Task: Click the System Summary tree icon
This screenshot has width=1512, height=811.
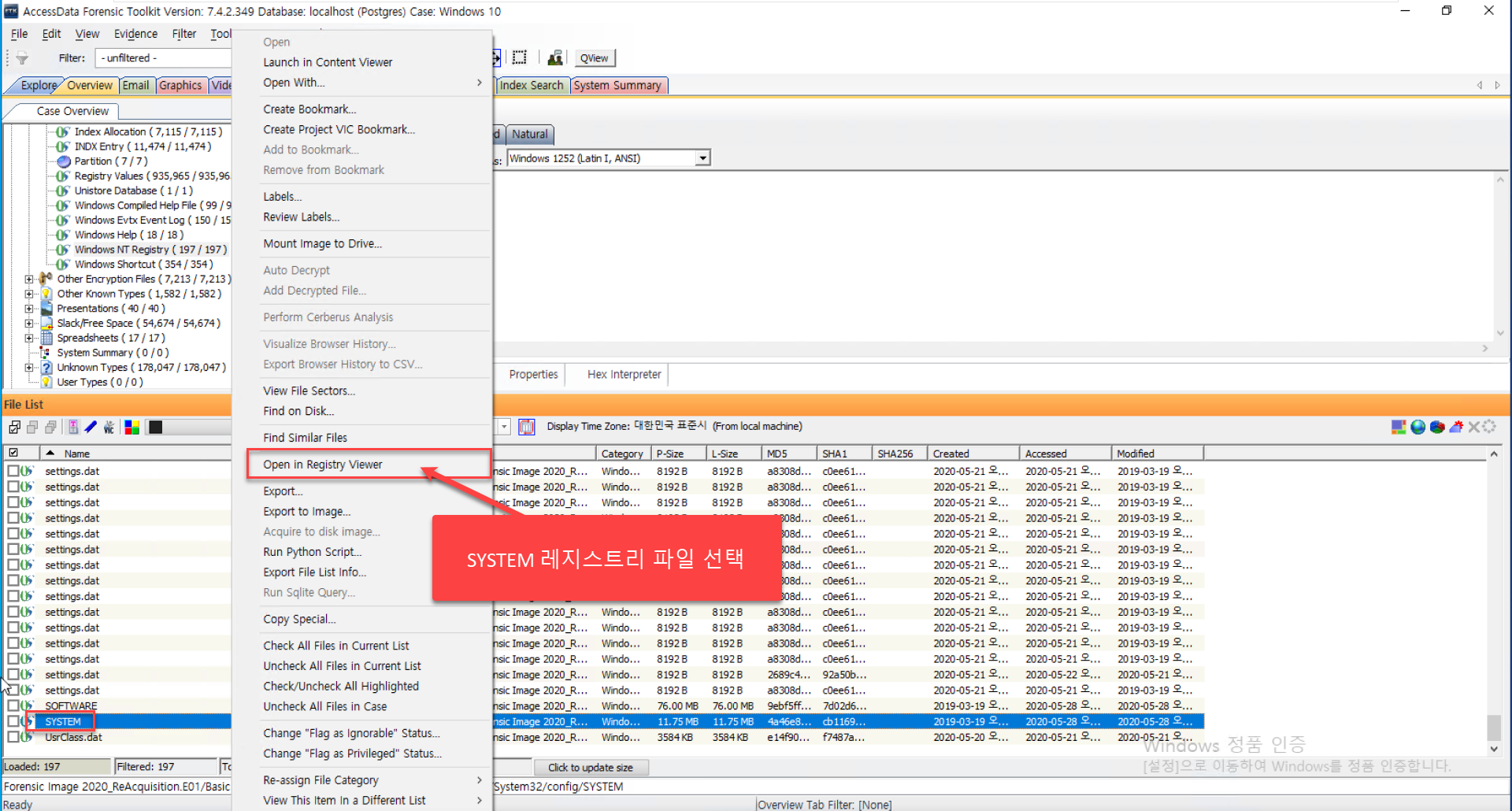Action: coord(46,353)
